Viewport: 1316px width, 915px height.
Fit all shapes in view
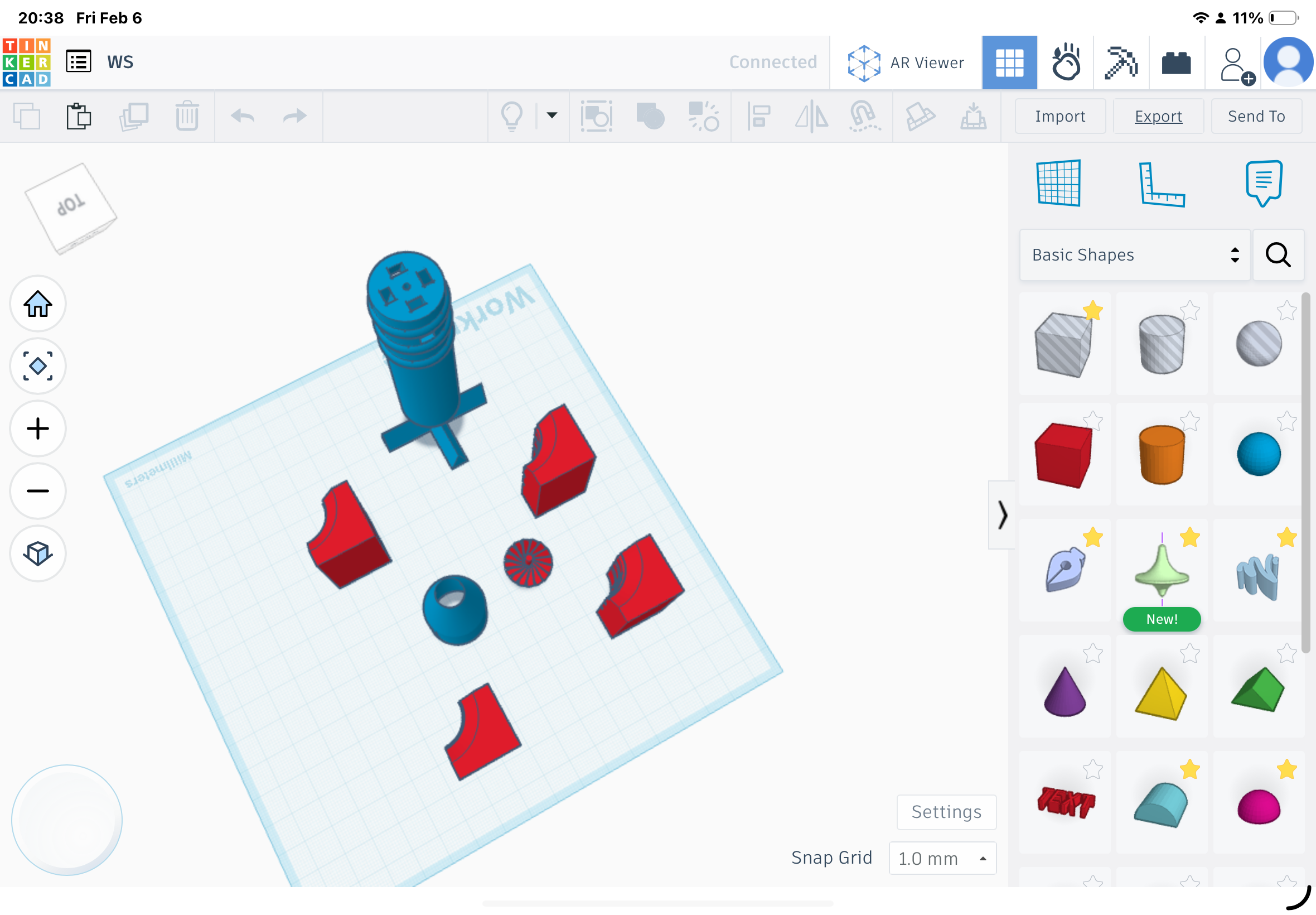(x=38, y=367)
